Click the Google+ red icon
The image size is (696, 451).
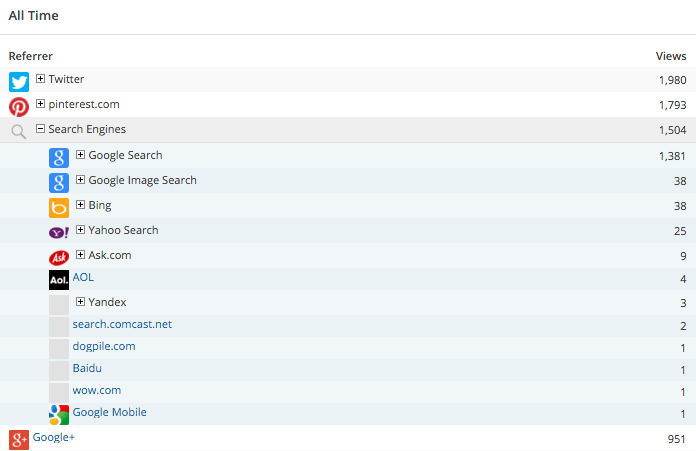tap(19, 439)
